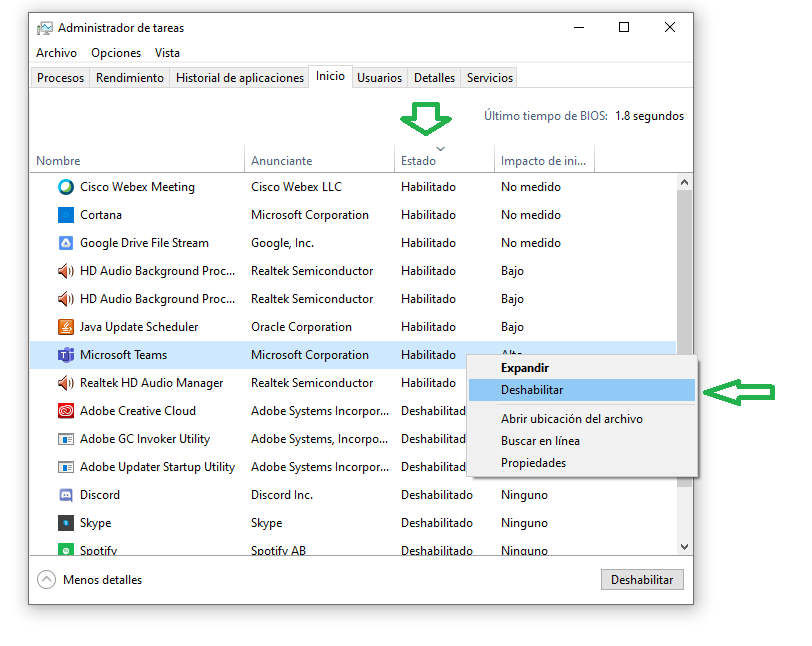
Task: Sort by the Estado column header
Action: pyautogui.click(x=418, y=161)
